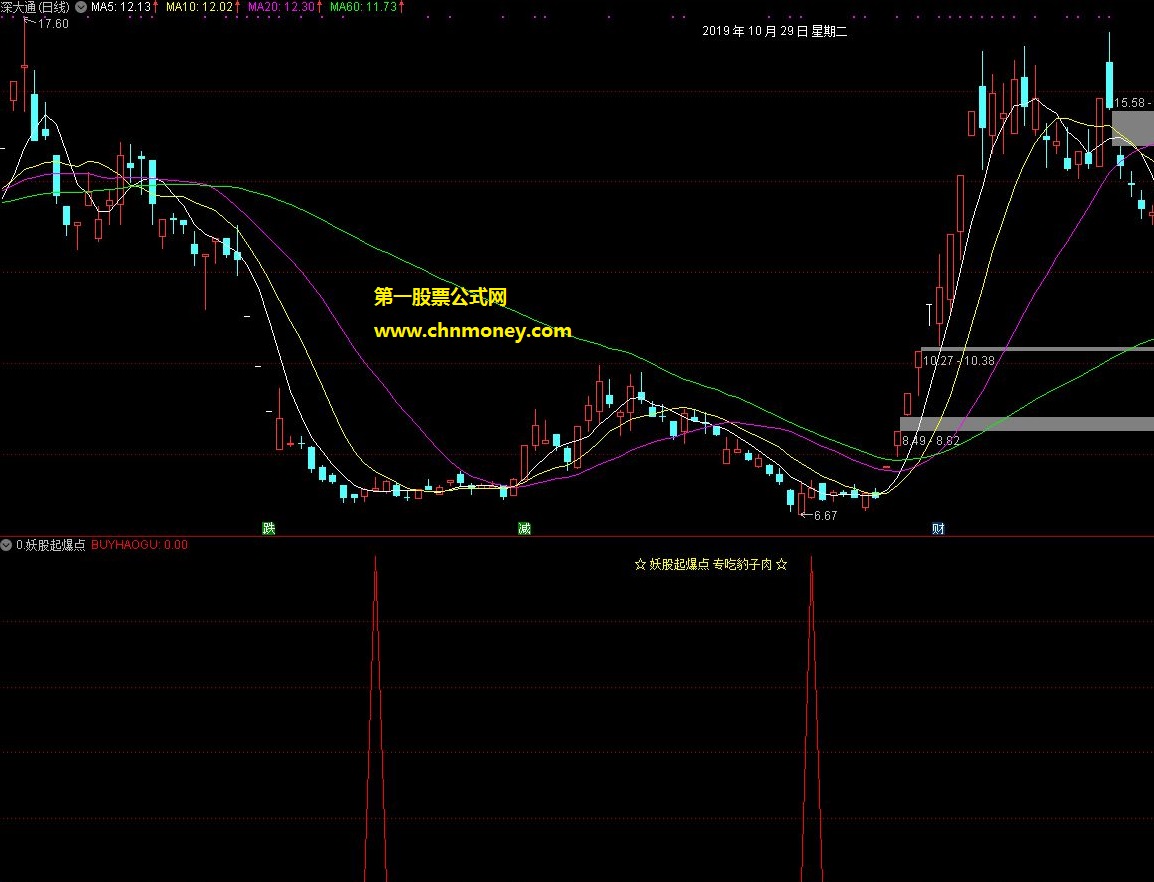
Task: Click the 深大通(日线) chart title
Action: point(35,7)
